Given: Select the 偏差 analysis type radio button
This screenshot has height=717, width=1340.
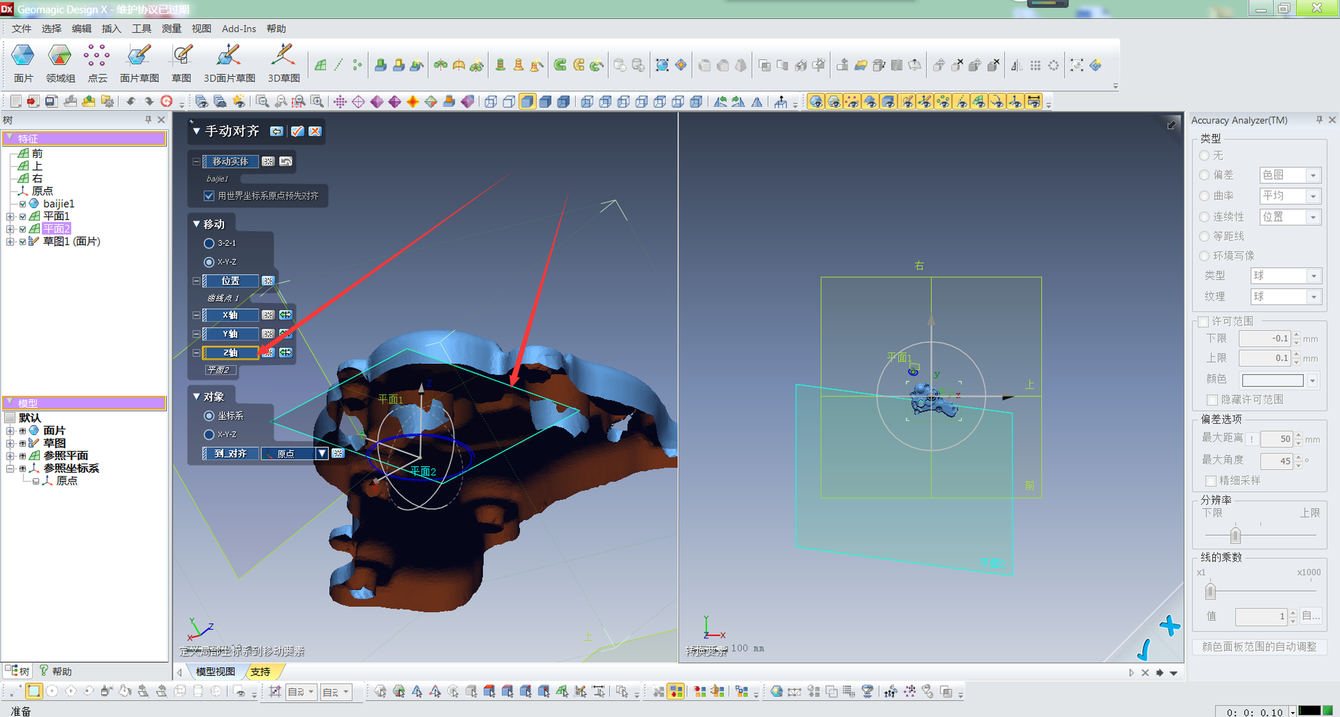Looking at the screenshot, I should (1203, 175).
